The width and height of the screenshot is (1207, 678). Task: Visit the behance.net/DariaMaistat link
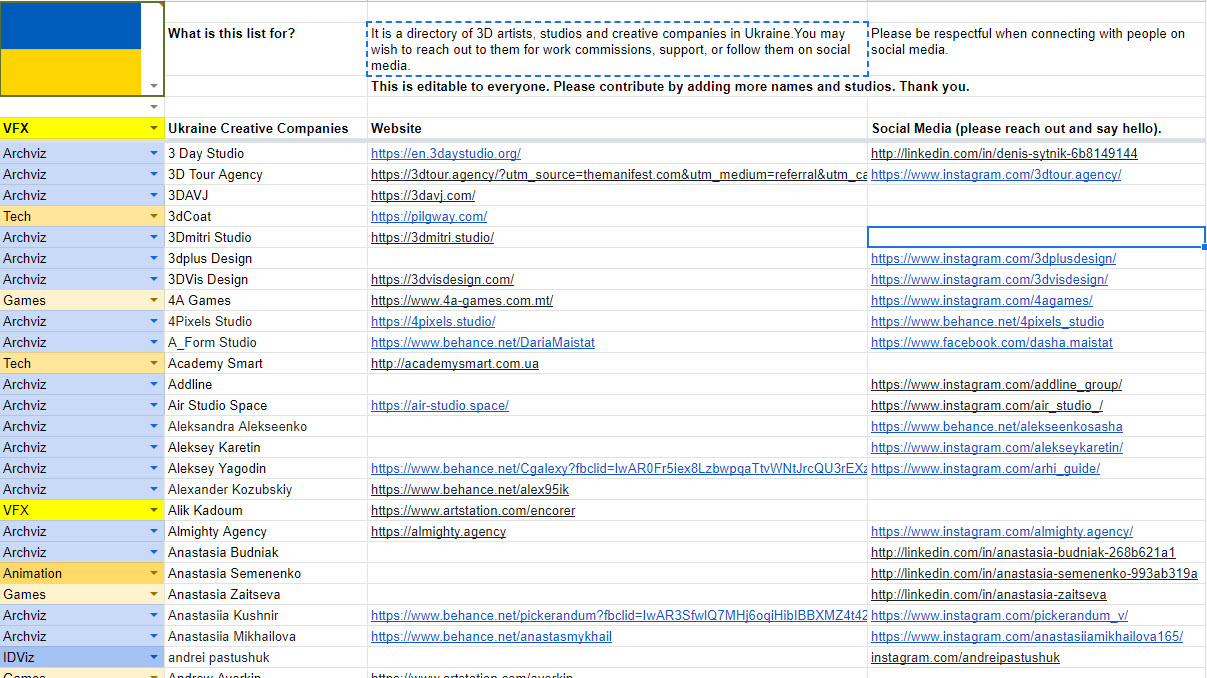point(483,343)
